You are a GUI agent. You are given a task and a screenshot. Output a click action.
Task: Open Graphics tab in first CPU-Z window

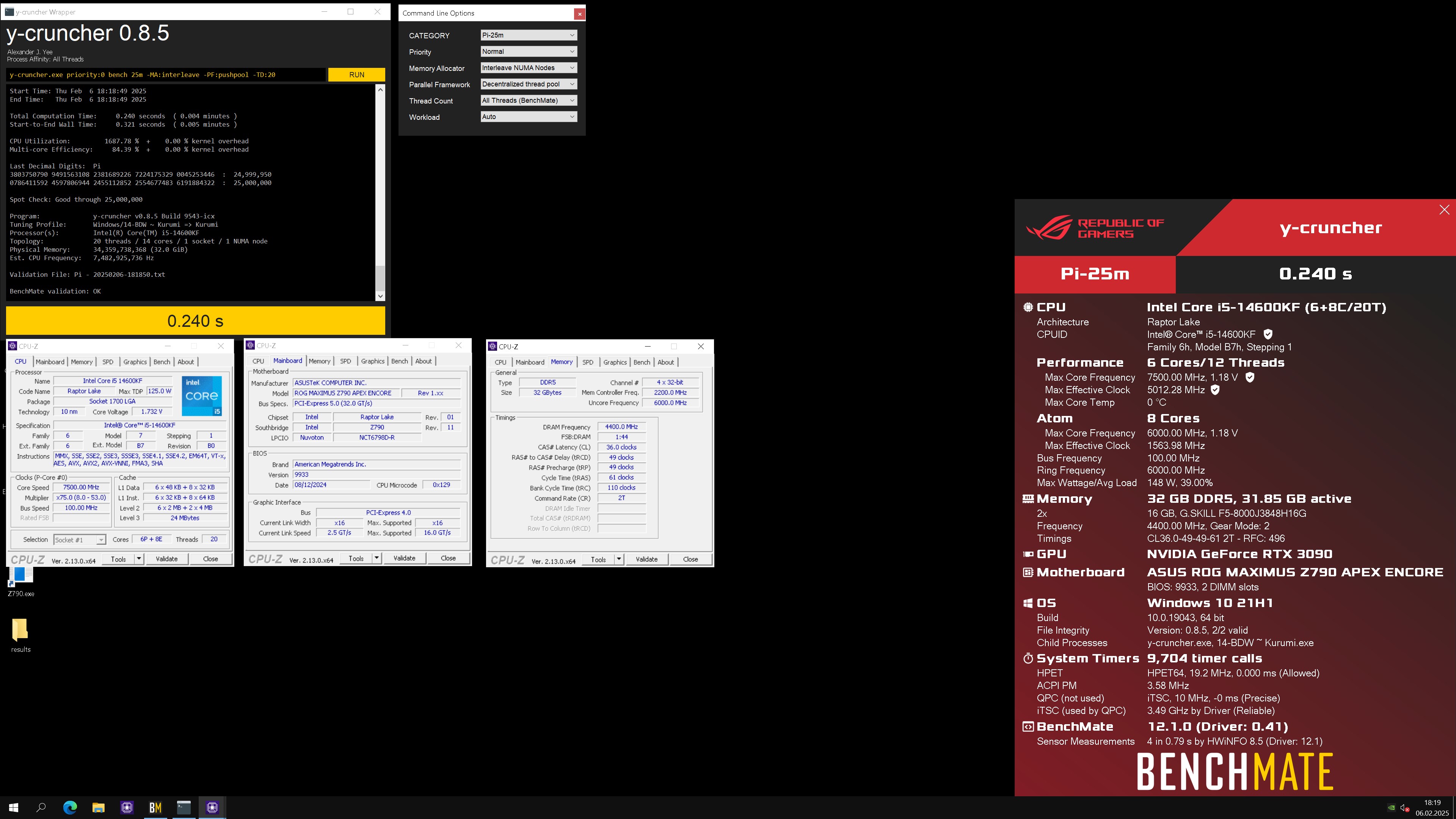(x=135, y=362)
